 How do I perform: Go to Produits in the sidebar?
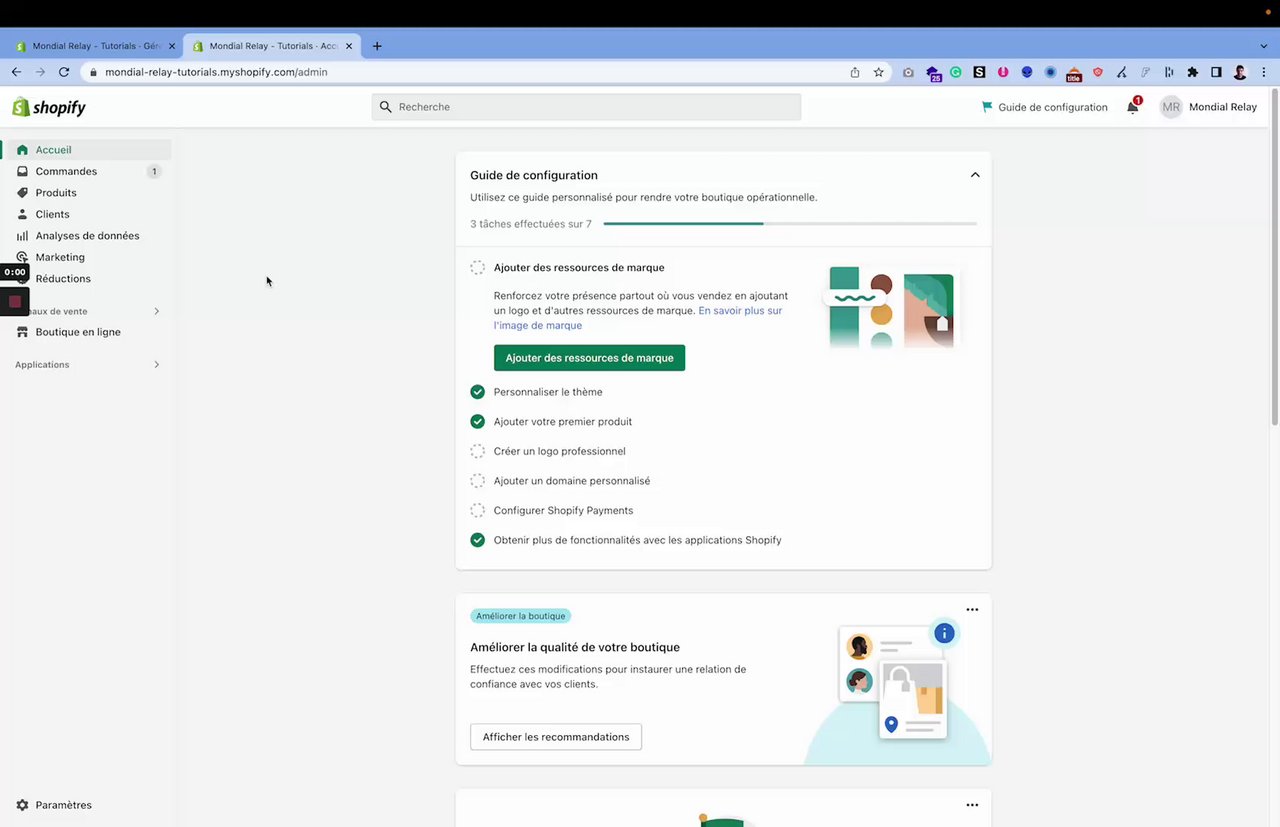coord(56,193)
